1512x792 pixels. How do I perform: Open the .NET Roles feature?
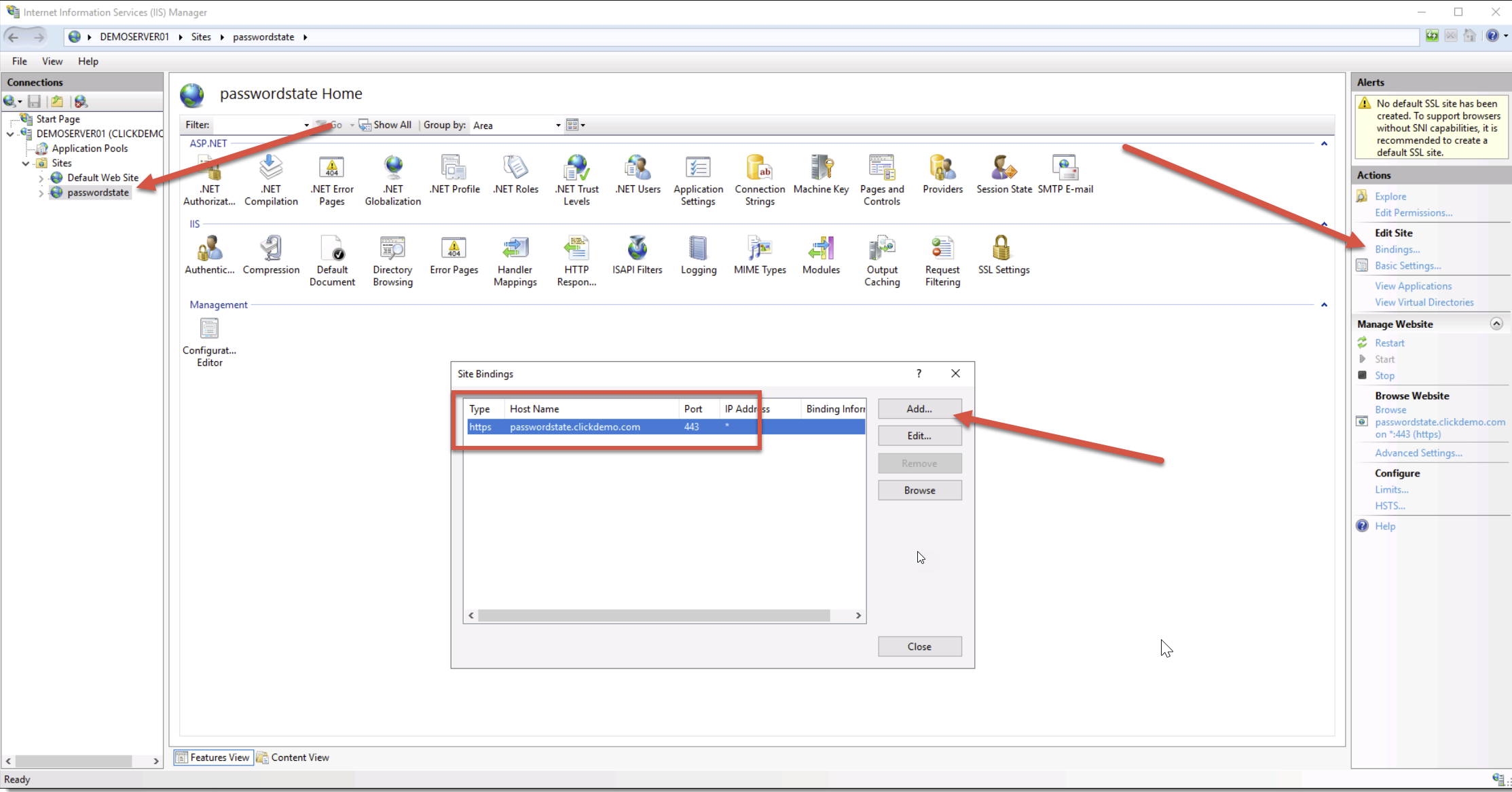coord(515,174)
